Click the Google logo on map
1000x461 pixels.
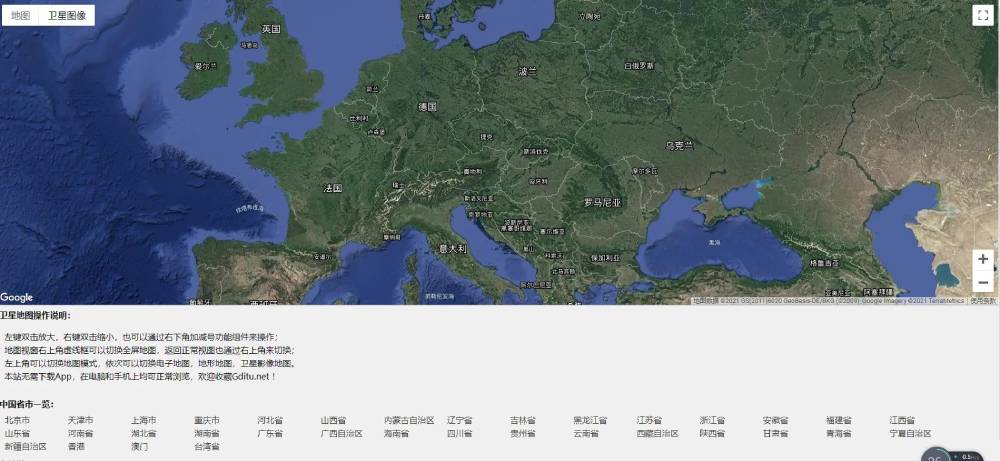point(17,297)
